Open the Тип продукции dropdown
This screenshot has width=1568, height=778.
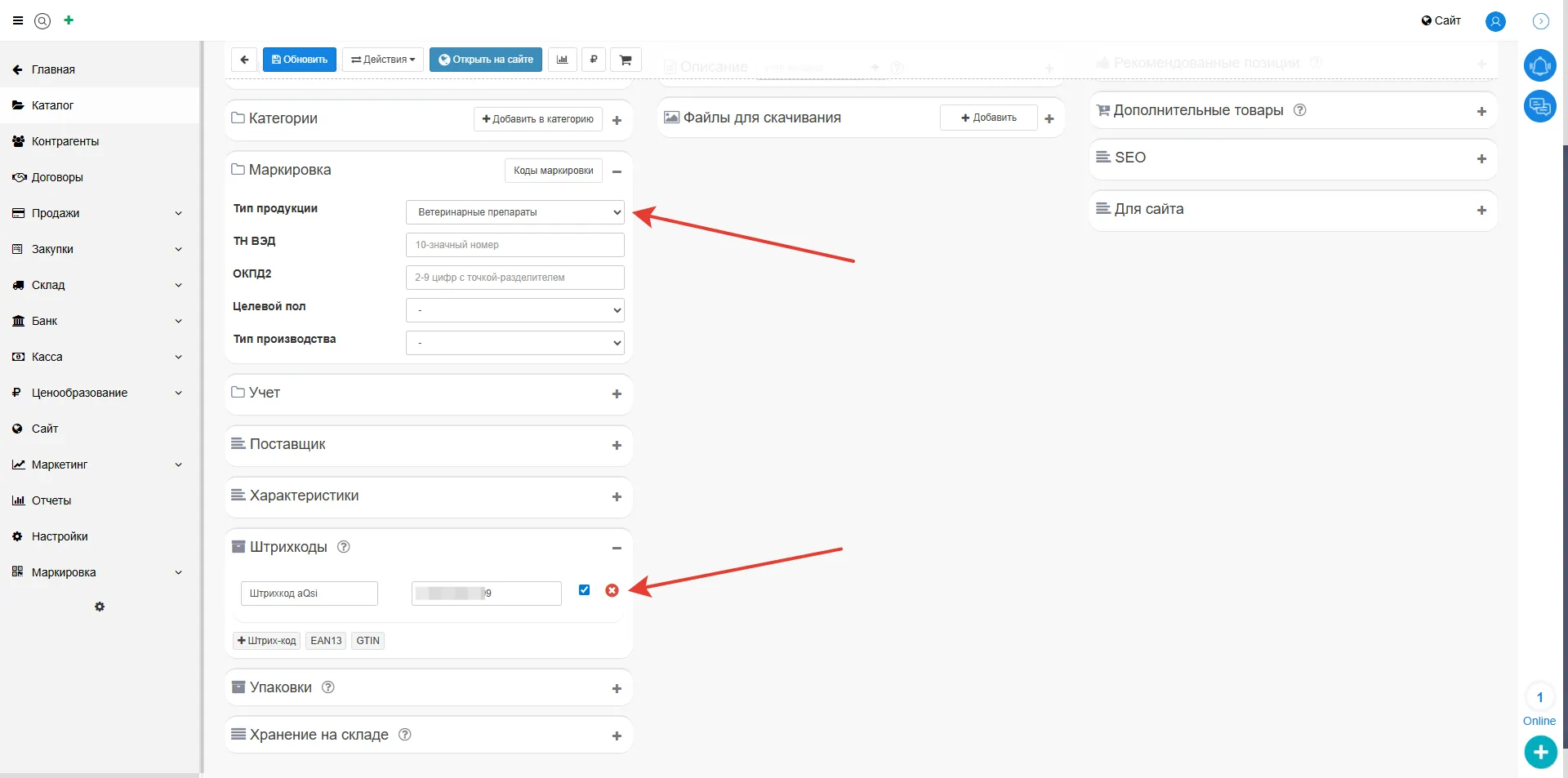point(514,212)
